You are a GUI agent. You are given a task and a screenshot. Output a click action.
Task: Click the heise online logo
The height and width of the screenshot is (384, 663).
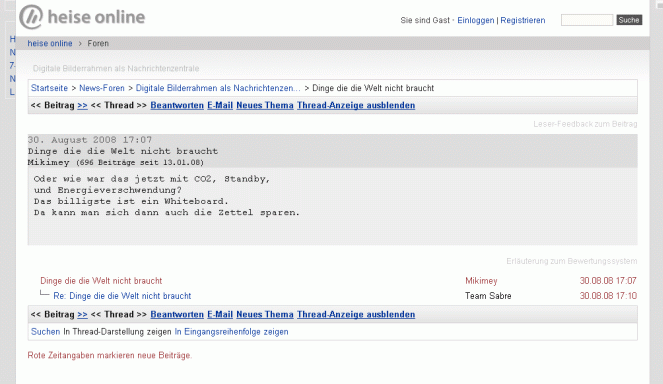click(82, 17)
